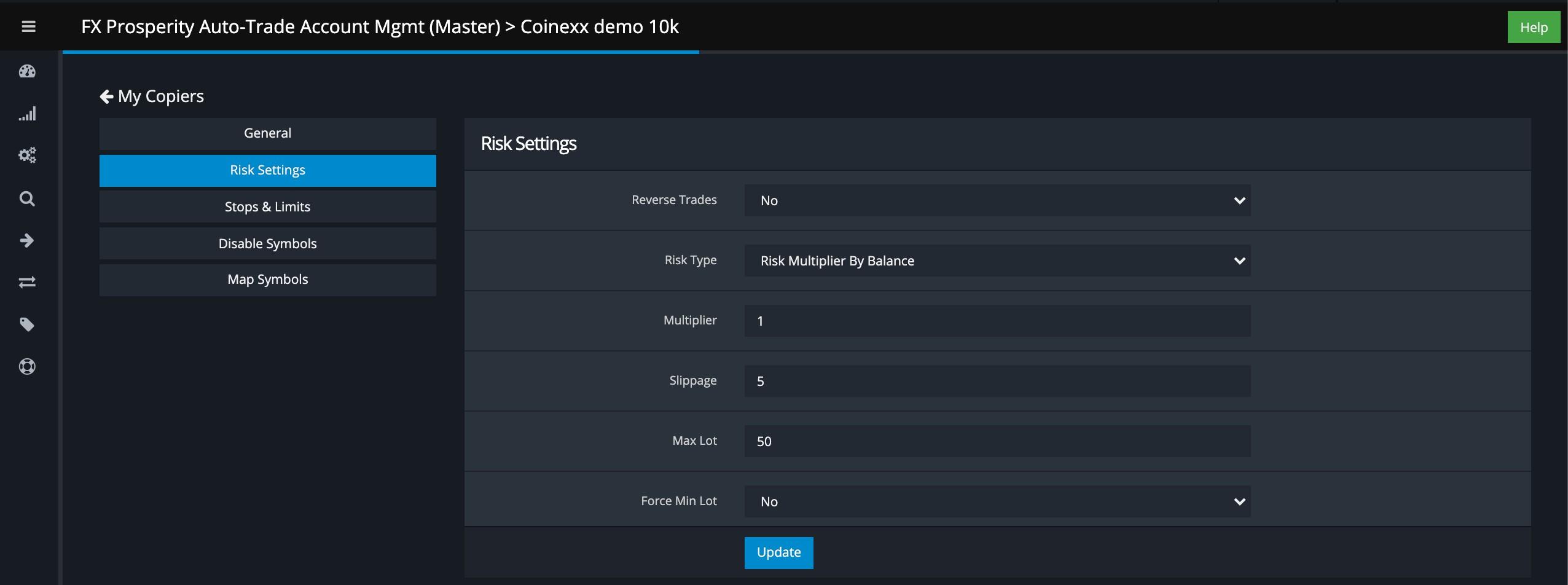Open the life ring support icon
Screen dimensions: 1568x585
point(27,367)
